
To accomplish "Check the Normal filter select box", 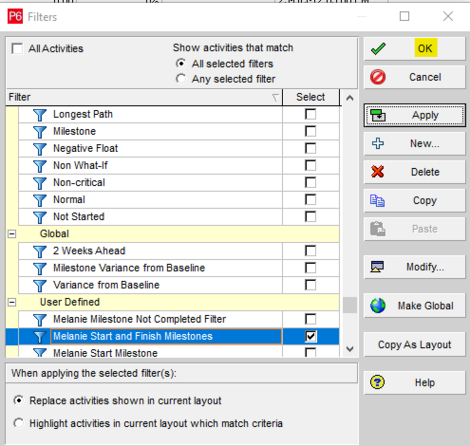I will [310, 200].
